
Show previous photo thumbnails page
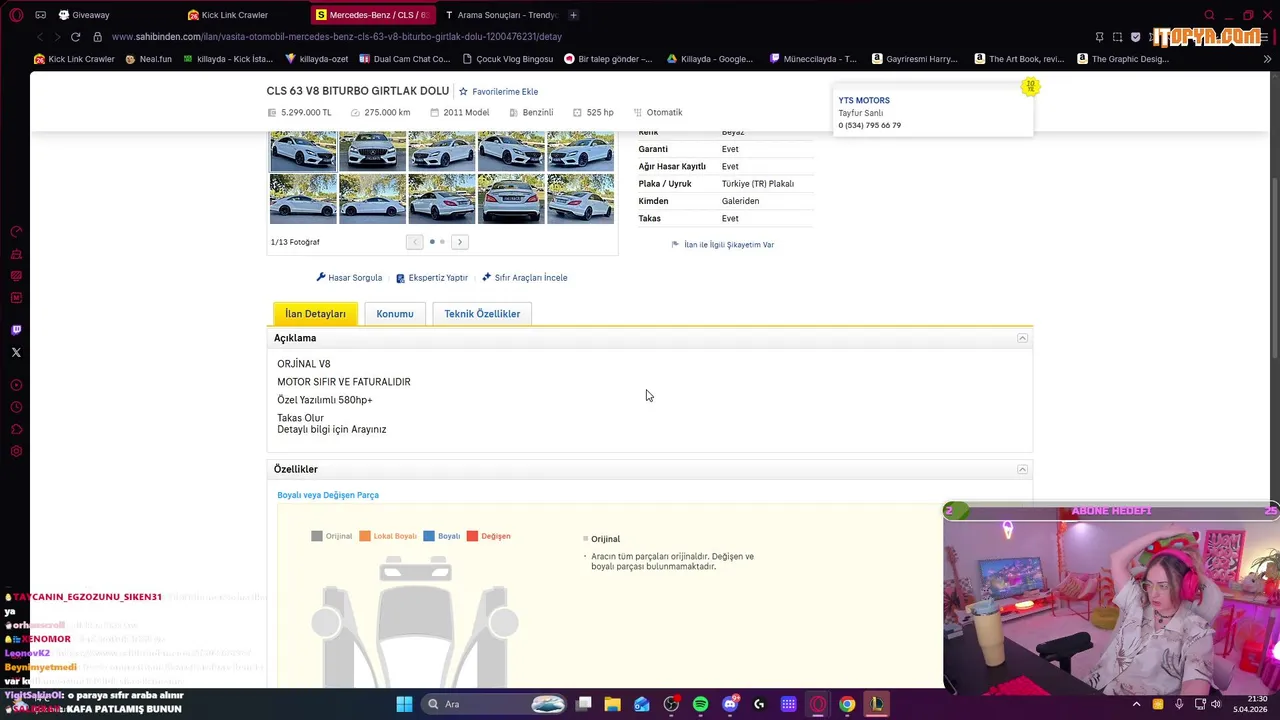pyautogui.click(x=415, y=242)
